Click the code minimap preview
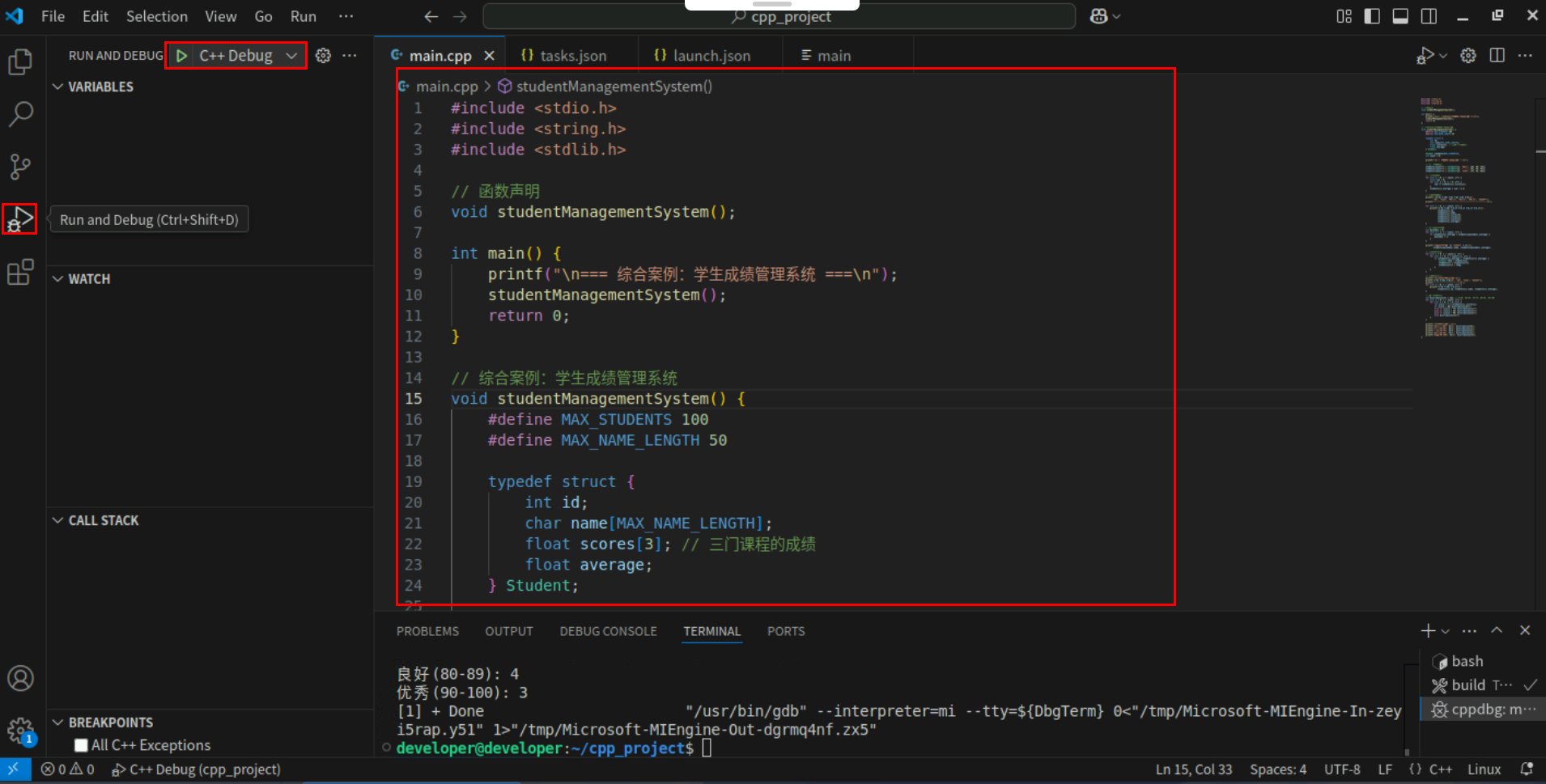The height and width of the screenshot is (784, 1546). click(x=1457, y=218)
